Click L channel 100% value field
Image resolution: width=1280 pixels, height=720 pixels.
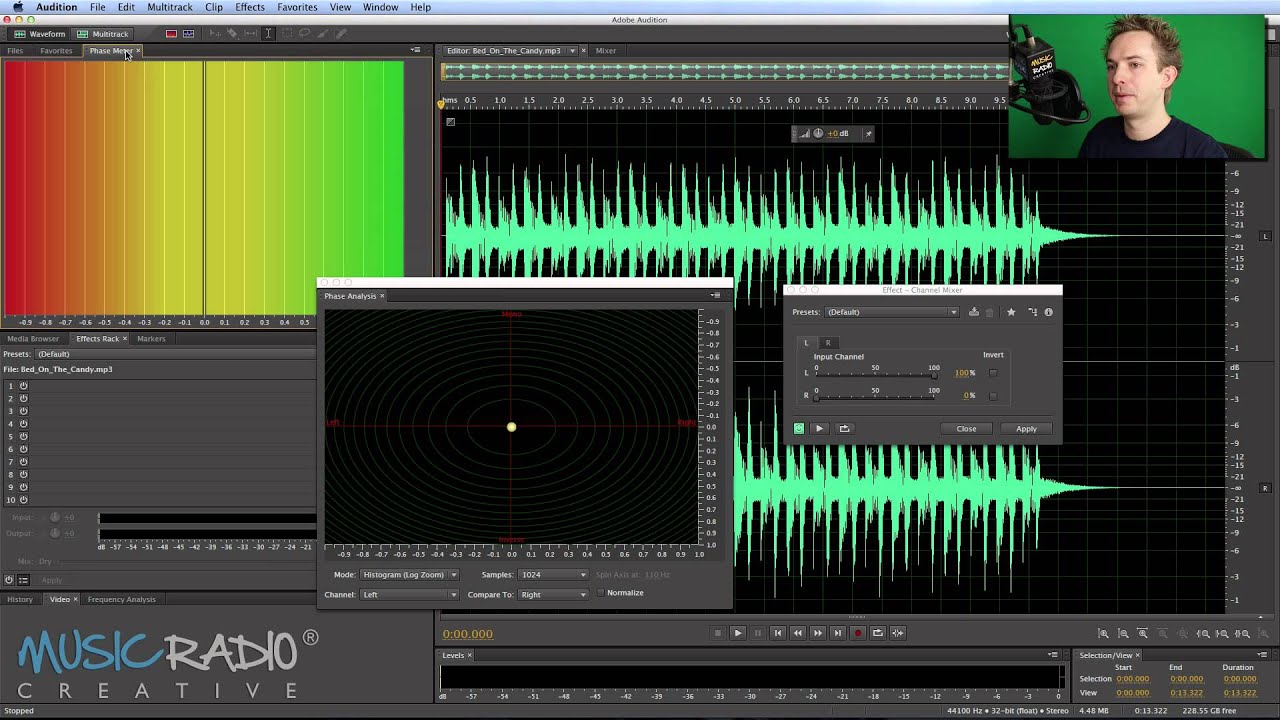(964, 373)
